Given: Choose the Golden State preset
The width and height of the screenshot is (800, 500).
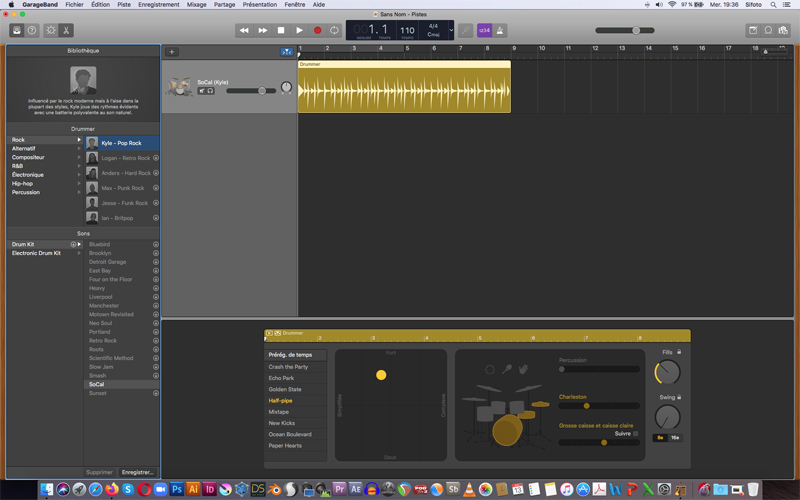Looking at the screenshot, I should (x=295, y=389).
